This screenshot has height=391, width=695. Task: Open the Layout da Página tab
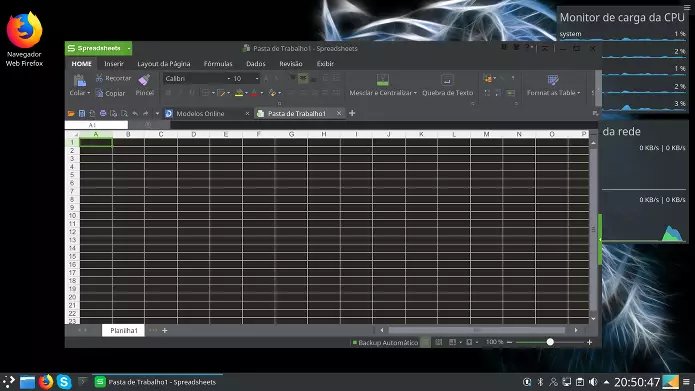click(x=164, y=64)
